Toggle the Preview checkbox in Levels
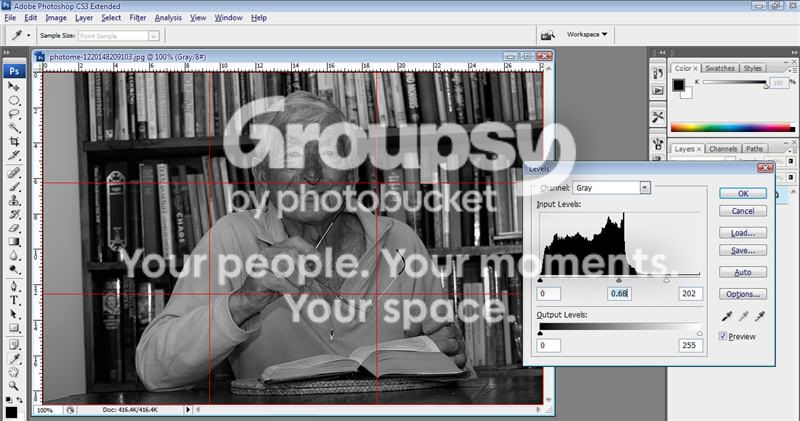Viewport: 800px width, 421px height. [722, 336]
